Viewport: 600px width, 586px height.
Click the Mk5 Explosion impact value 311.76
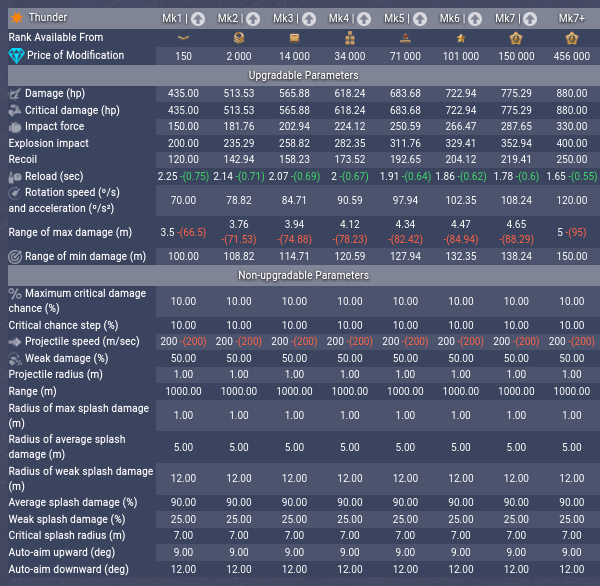[405, 143]
